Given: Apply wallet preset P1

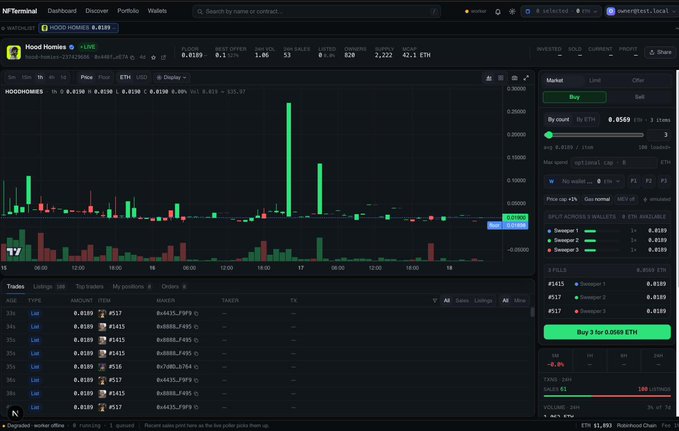Looking at the screenshot, I should pos(633,181).
